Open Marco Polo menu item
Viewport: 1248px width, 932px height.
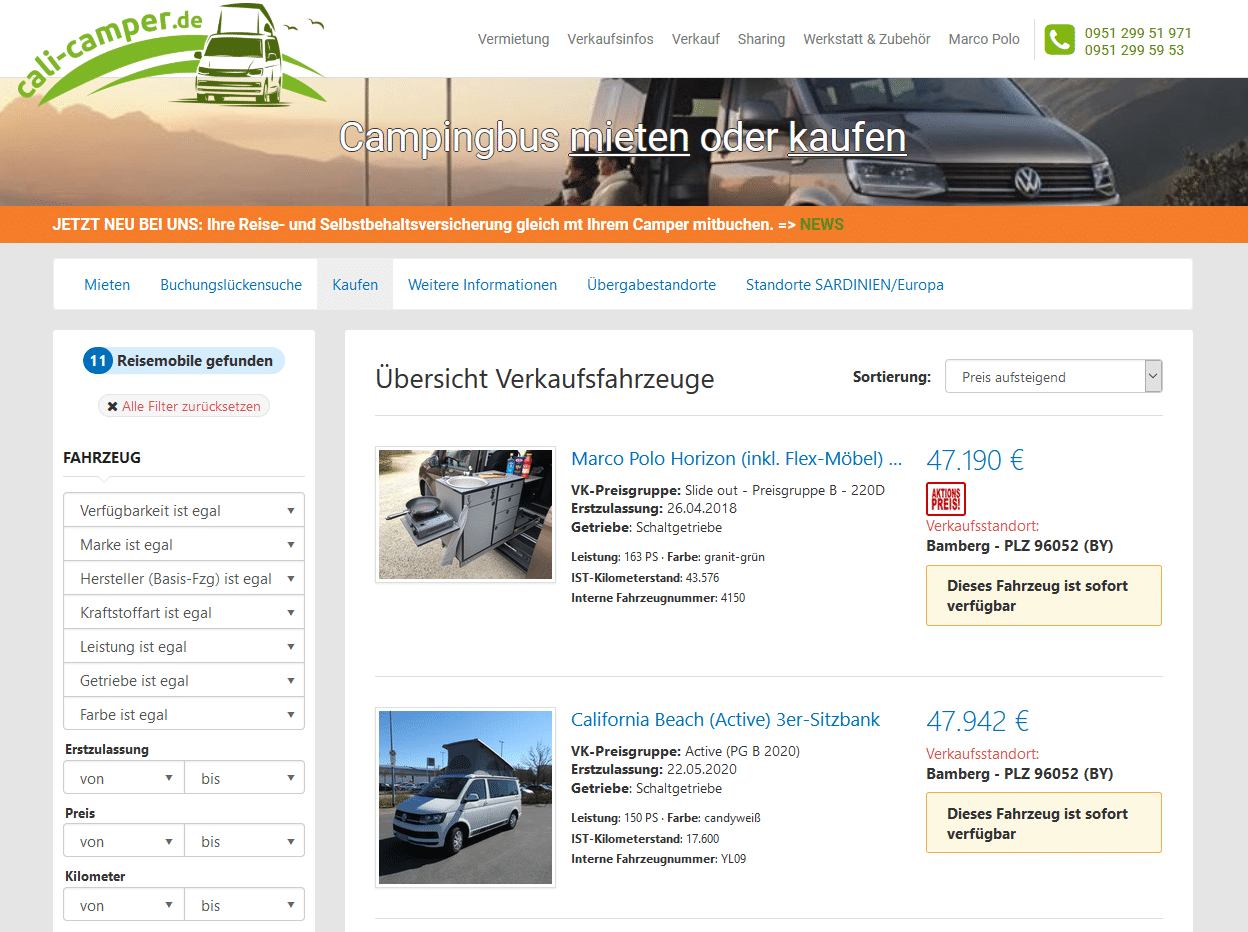pos(984,39)
